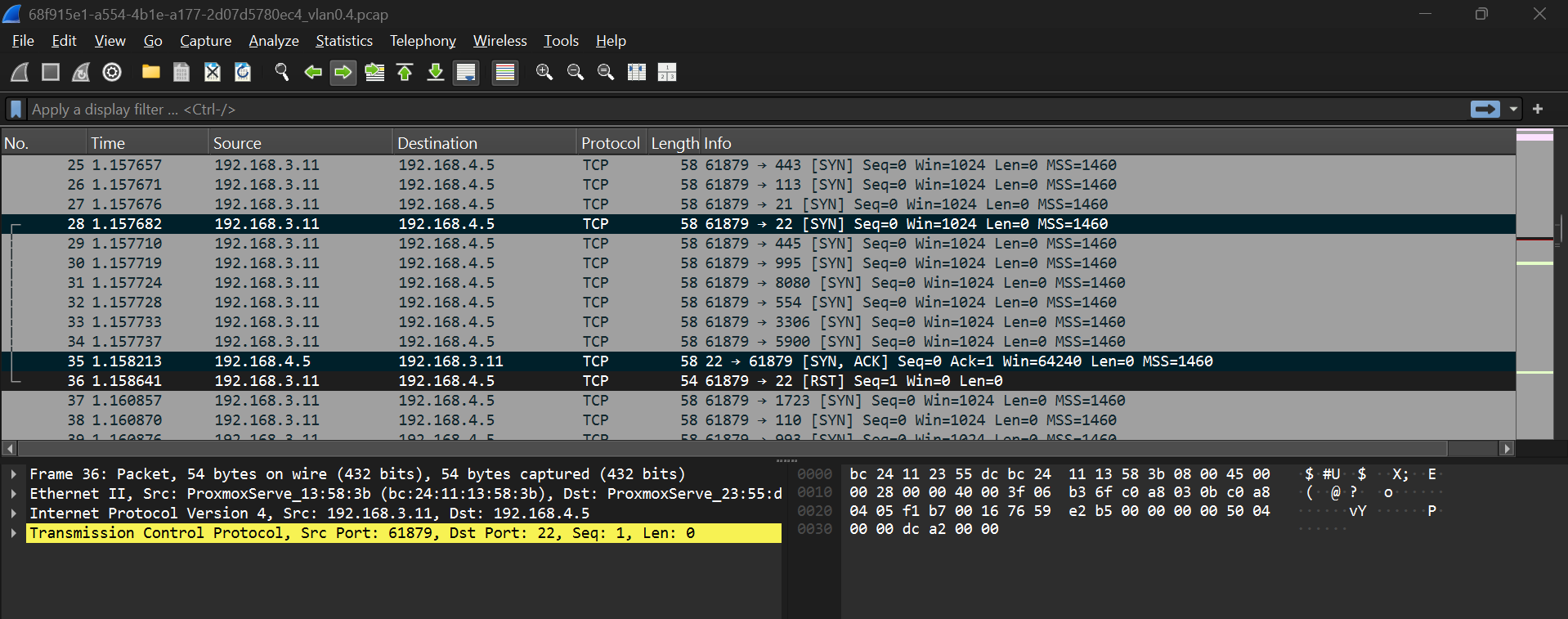Expand the Frame 36 tree row
Image resolution: width=1568 pixels, height=619 pixels.
point(14,474)
